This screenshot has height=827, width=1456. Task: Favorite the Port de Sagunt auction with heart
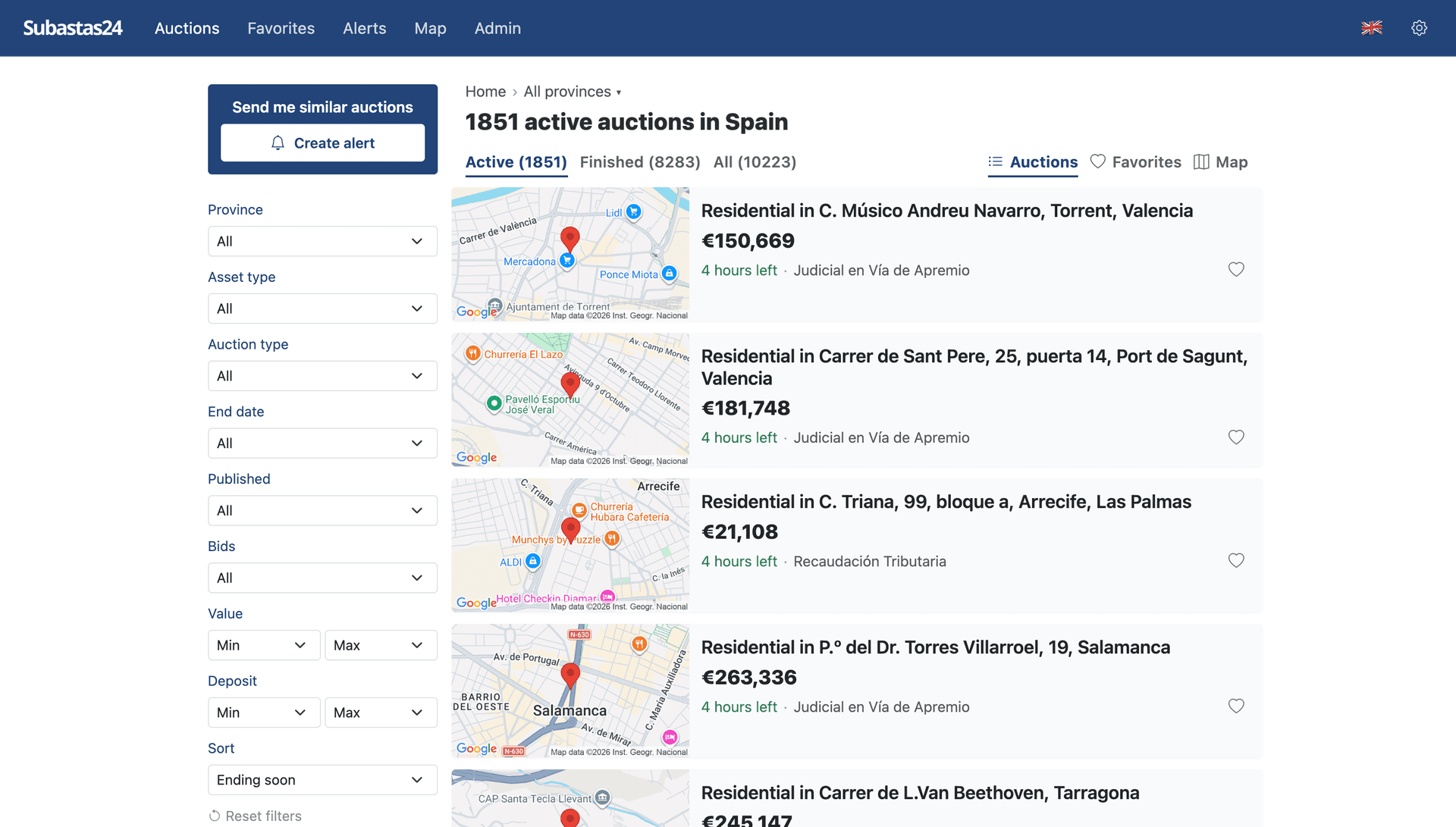[x=1236, y=437]
